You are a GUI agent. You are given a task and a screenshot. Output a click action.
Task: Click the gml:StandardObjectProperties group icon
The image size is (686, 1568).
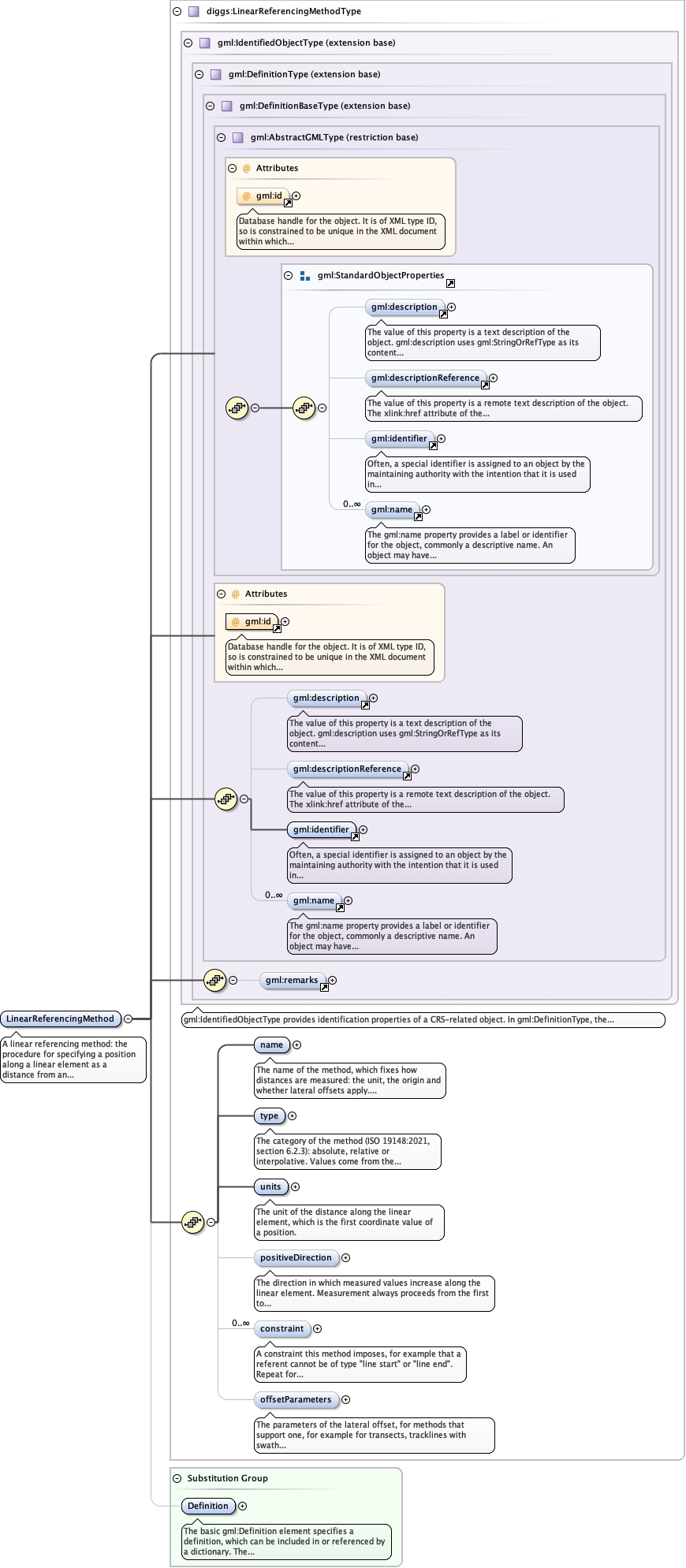pyautogui.click(x=305, y=276)
